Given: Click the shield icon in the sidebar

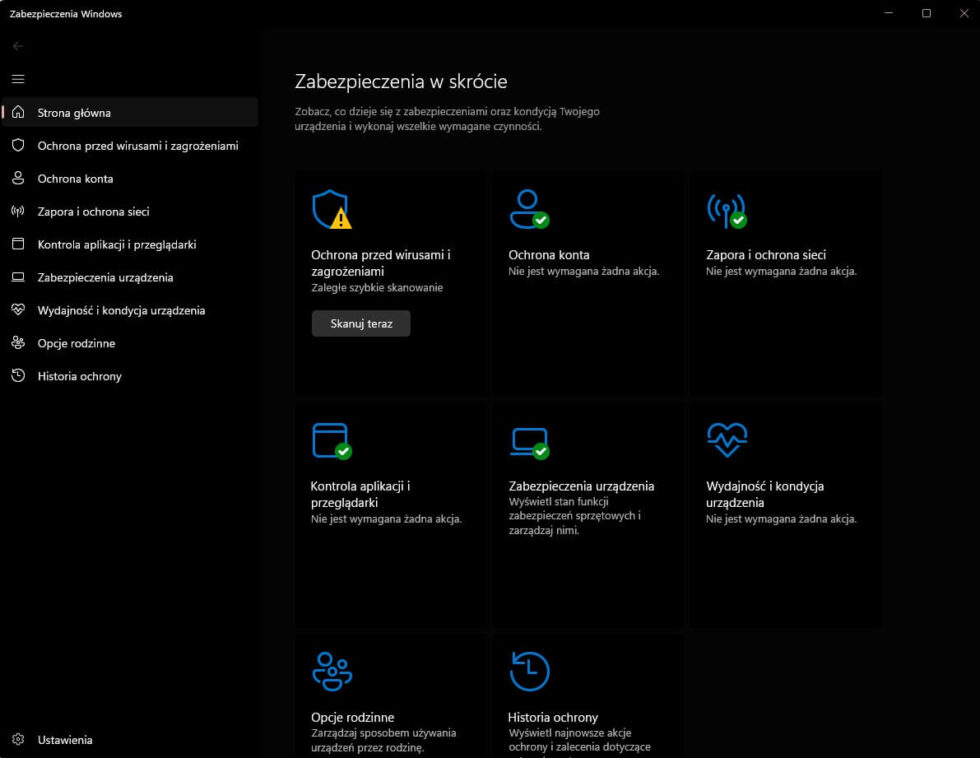Looking at the screenshot, I should coord(18,145).
